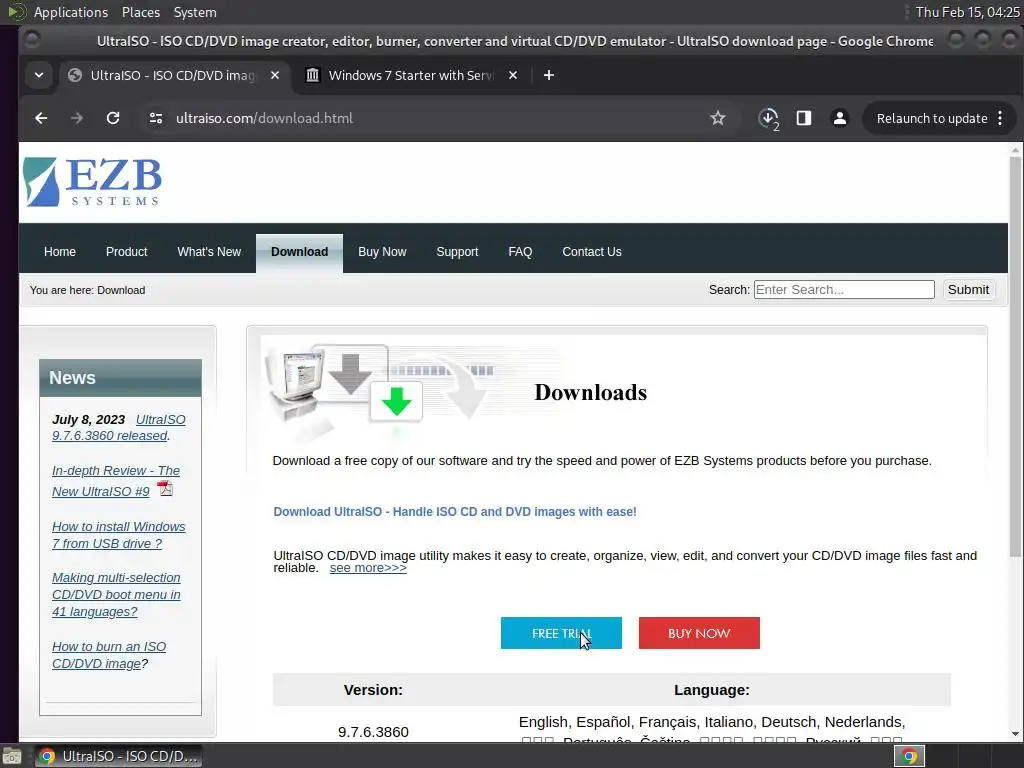The height and width of the screenshot is (768, 1024).
Task: Close the Windows 7 Starter tab
Action: point(513,75)
